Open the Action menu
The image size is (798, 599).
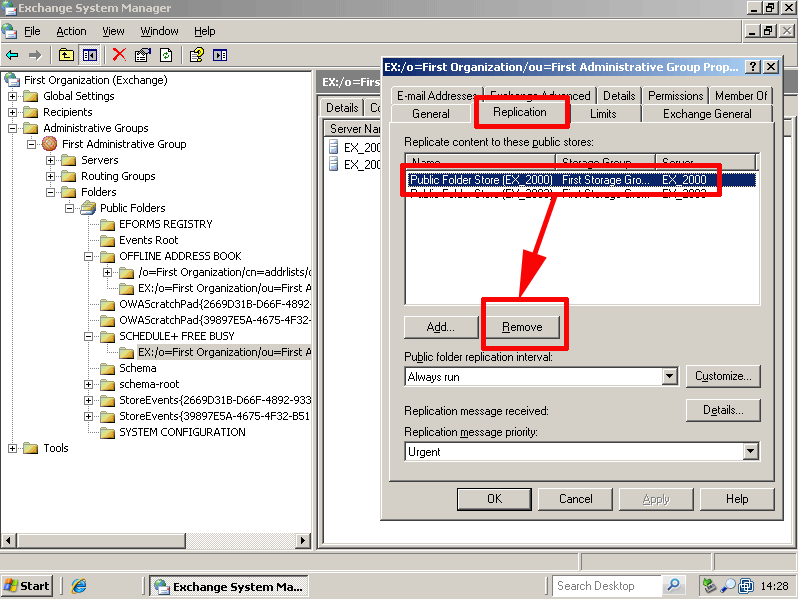coord(71,31)
